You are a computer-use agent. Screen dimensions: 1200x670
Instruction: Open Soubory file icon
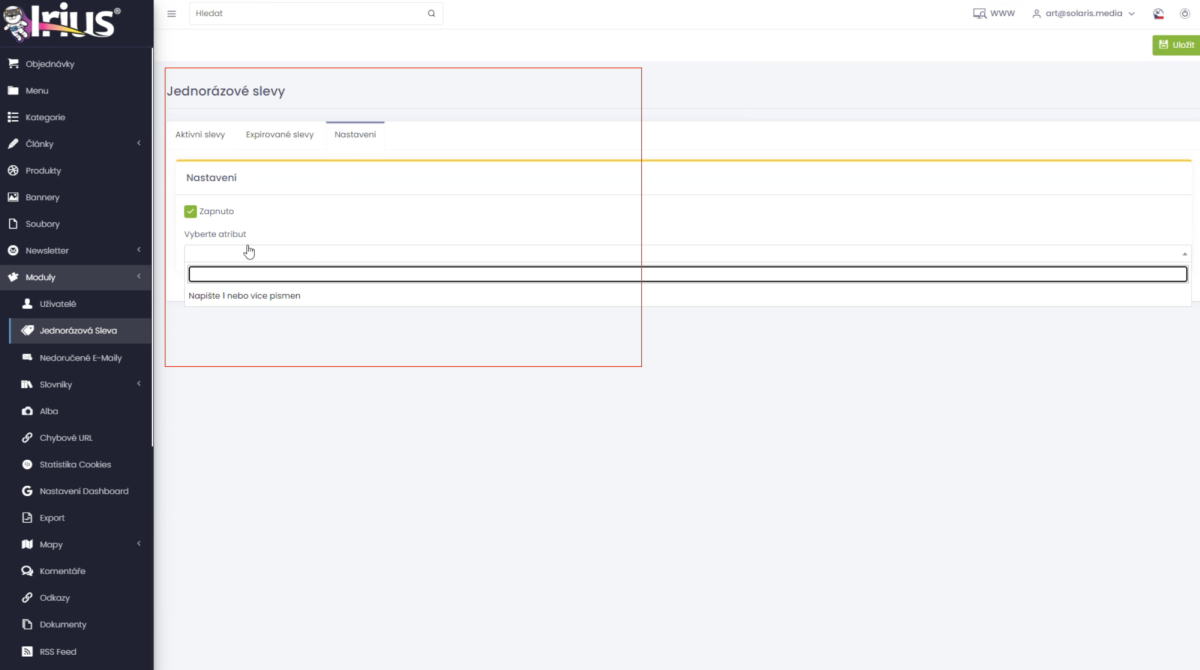[x=13, y=224]
